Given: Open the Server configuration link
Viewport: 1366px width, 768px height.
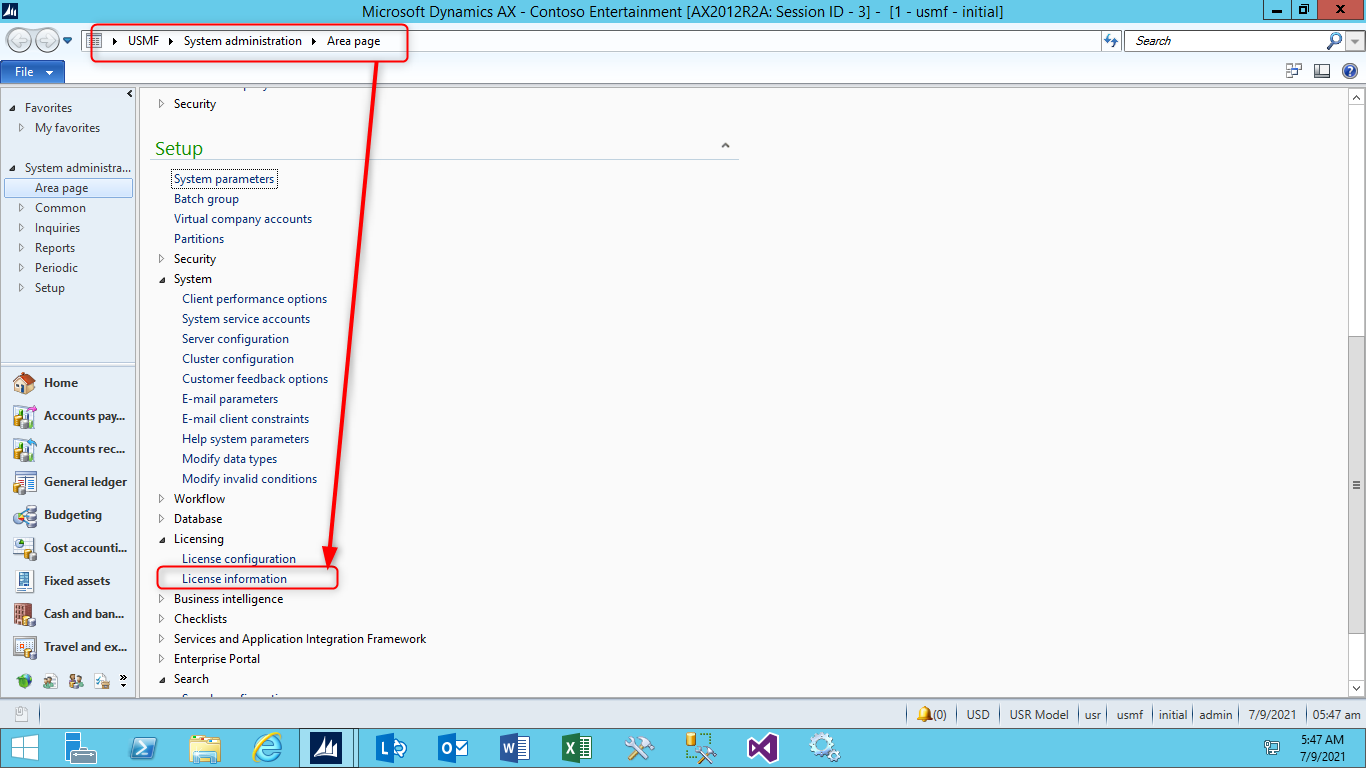Looking at the screenshot, I should click(235, 339).
